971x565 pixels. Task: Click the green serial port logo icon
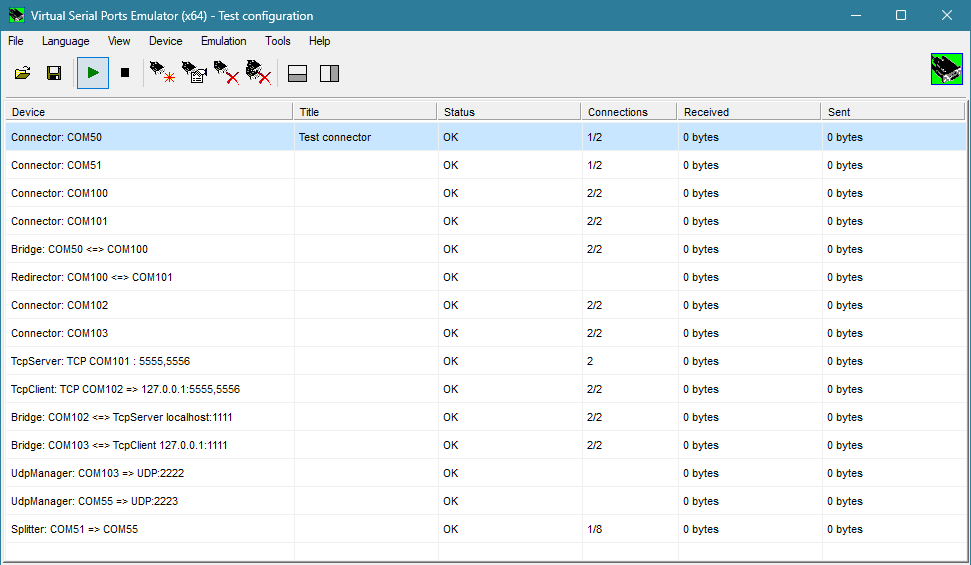coord(946,69)
